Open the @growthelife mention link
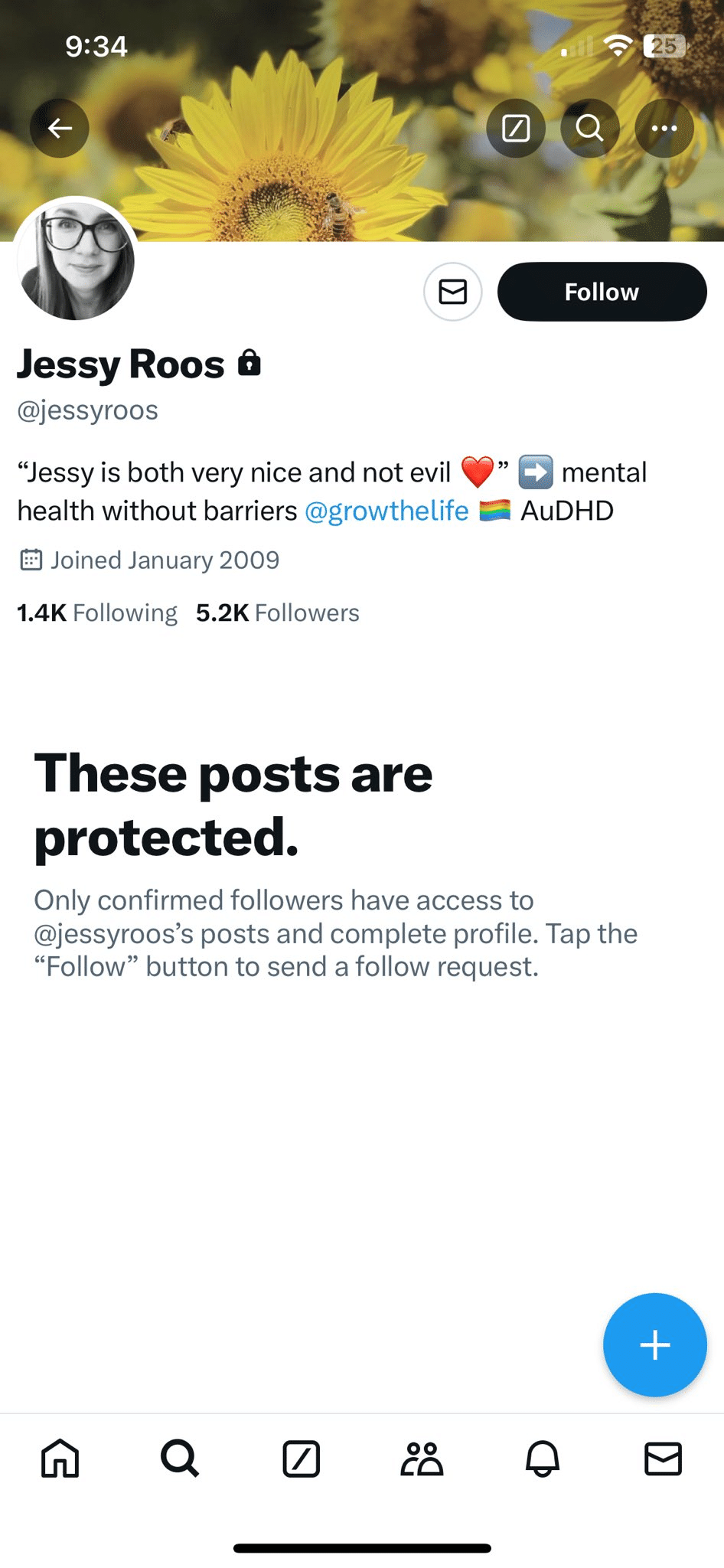724x1568 pixels. 386,511
